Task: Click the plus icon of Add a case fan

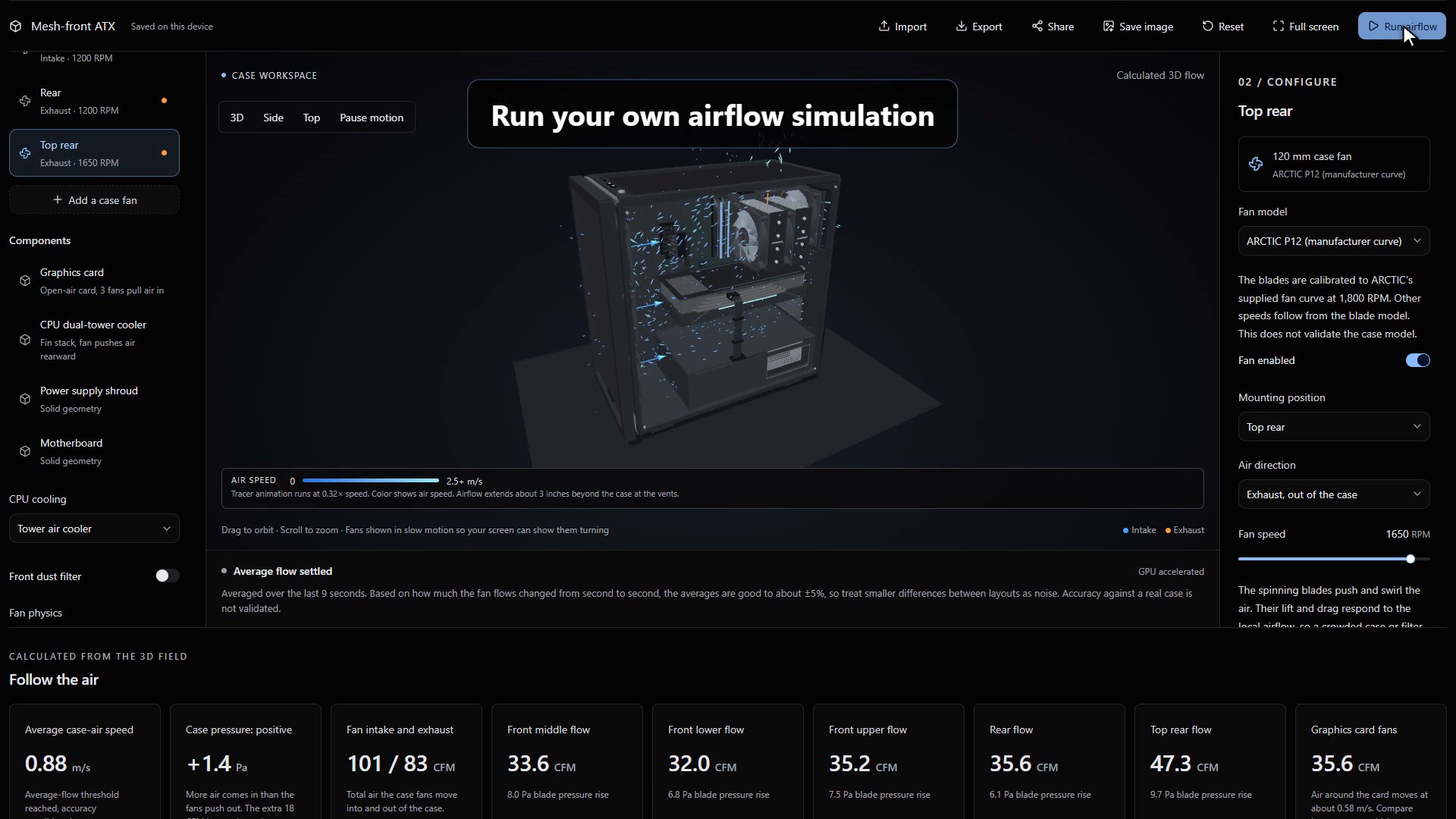Action: coord(58,200)
